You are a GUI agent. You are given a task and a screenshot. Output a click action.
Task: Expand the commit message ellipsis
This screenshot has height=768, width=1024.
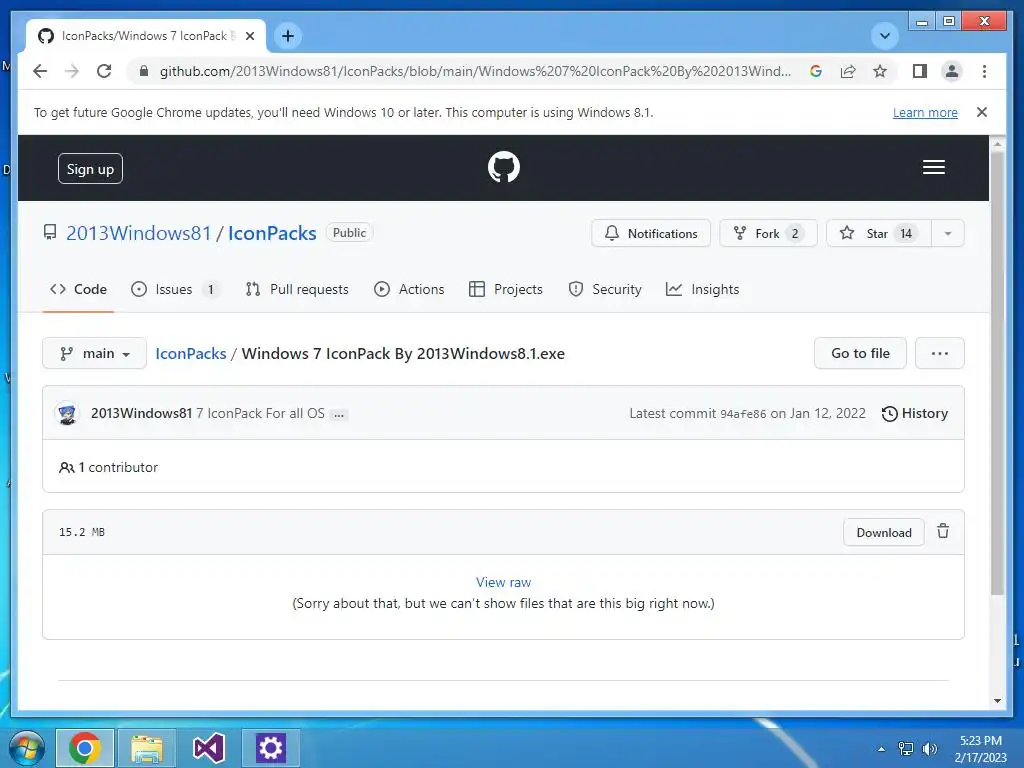pos(339,415)
